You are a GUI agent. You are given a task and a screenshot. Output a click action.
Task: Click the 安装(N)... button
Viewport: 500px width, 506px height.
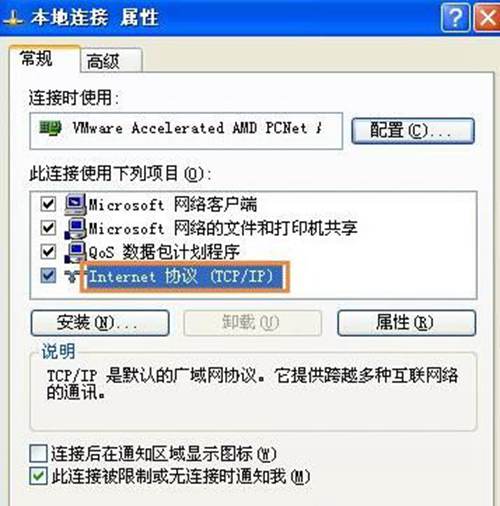(x=100, y=322)
